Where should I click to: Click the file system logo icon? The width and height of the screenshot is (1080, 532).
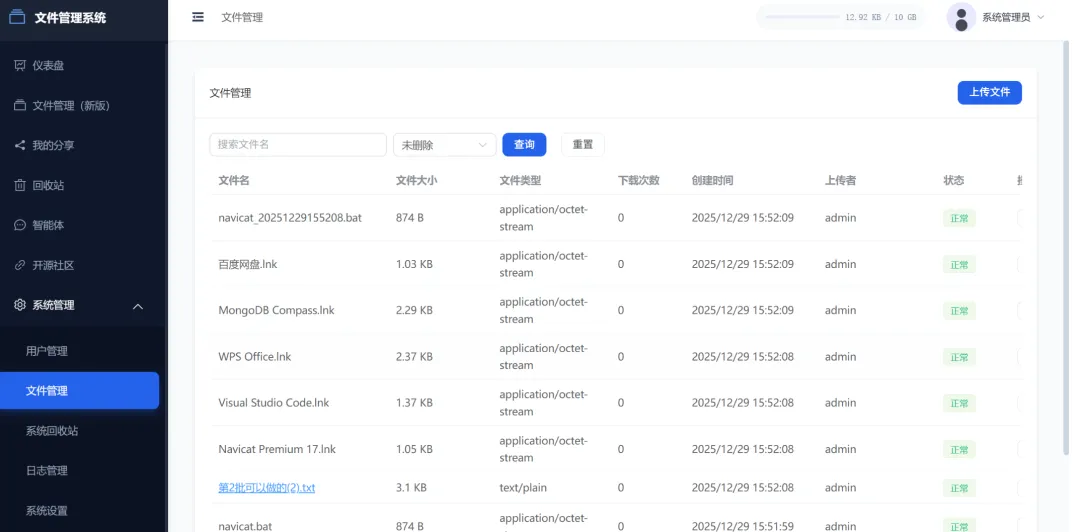(x=17, y=17)
